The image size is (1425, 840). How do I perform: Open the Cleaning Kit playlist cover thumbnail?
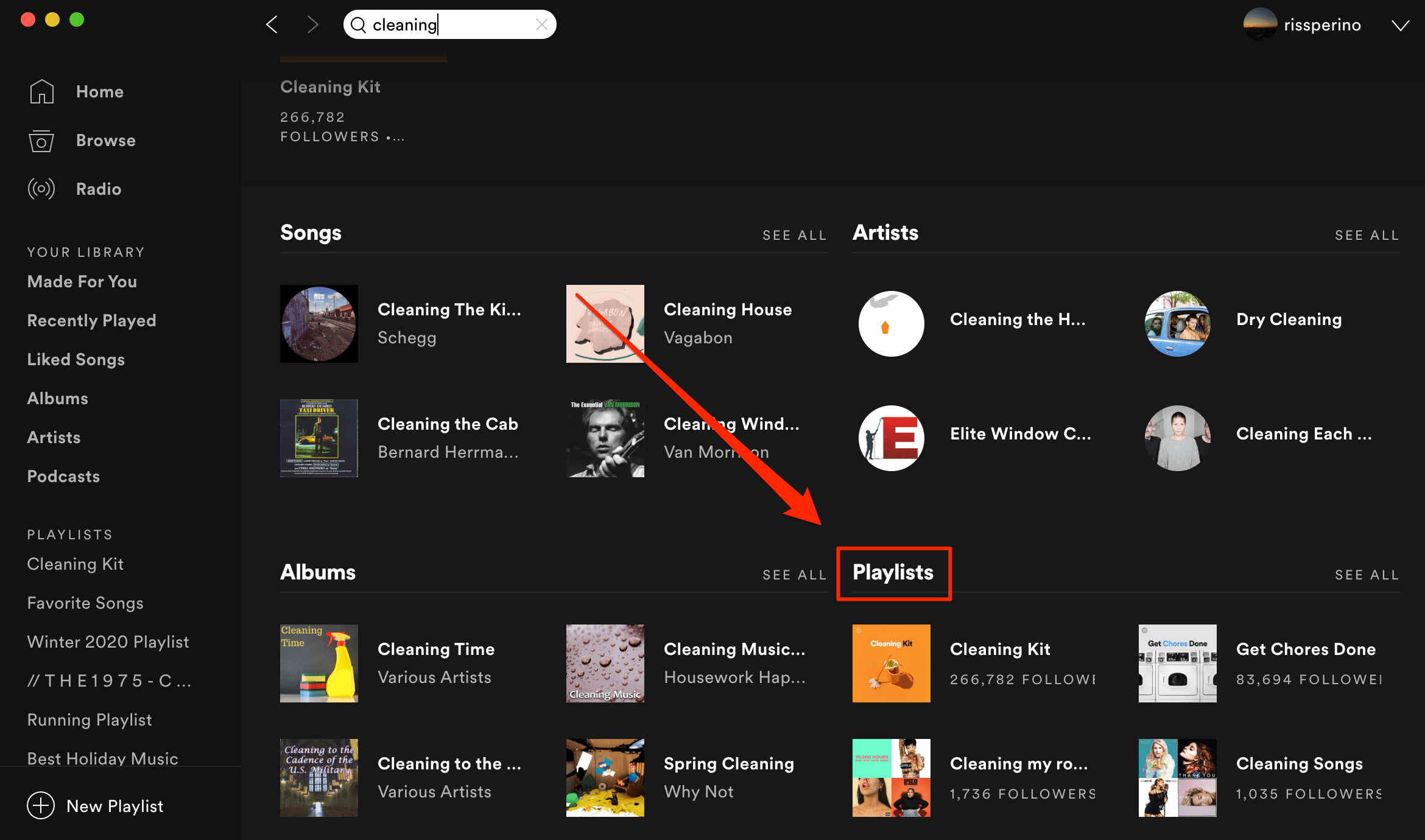[892, 663]
